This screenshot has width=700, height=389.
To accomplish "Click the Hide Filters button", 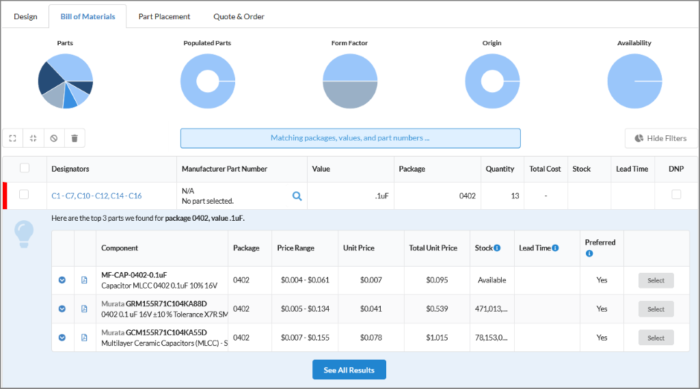I will tap(661, 138).
